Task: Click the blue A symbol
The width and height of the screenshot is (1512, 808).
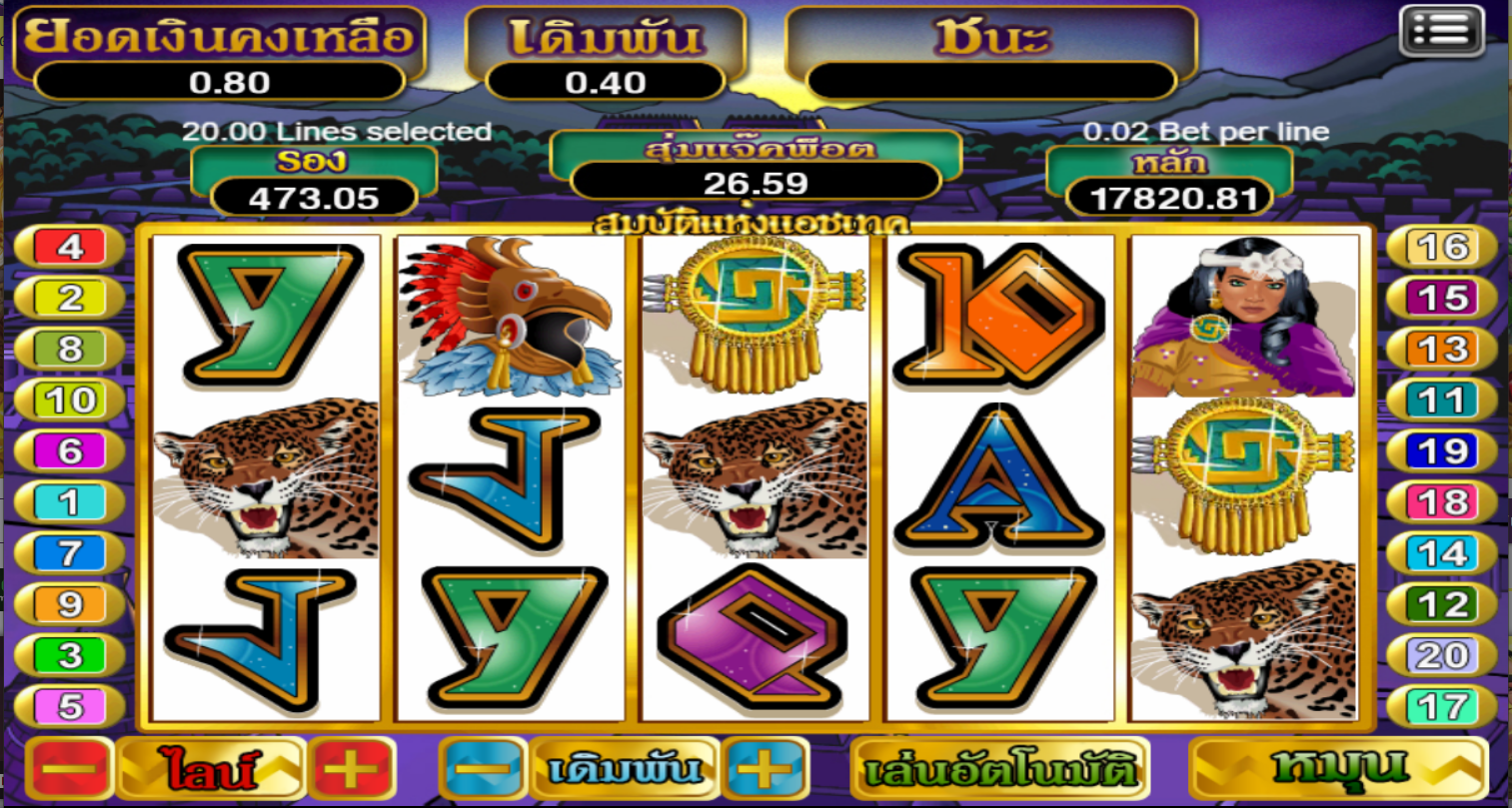Action: pyautogui.click(x=999, y=477)
